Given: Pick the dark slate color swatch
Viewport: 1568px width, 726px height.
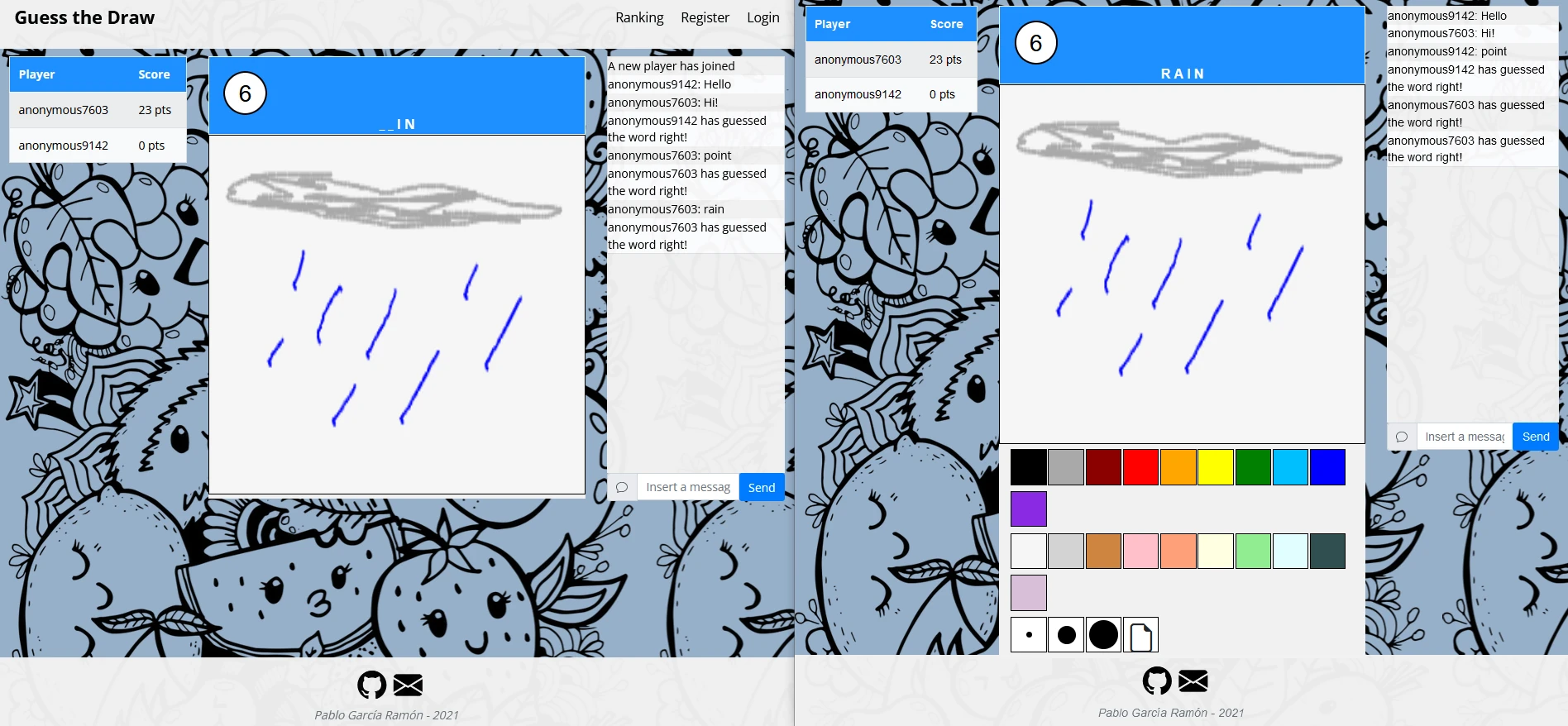Looking at the screenshot, I should pyautogui.click(x=1328, y=551).
